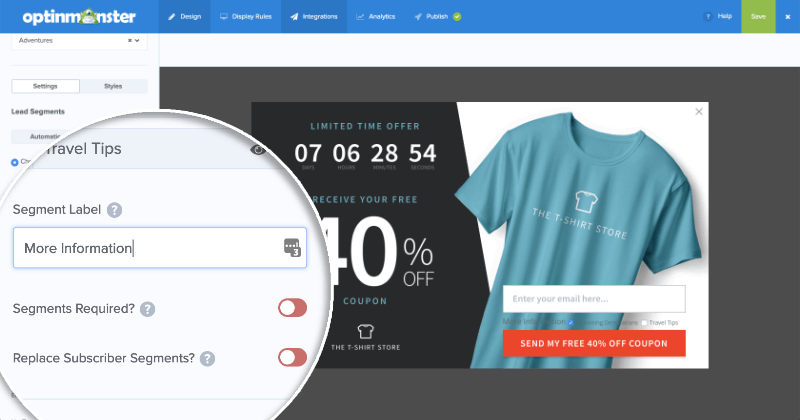The image size is (800, 420).
Task: Select the Receive Your Free text
Action: tap(365, 200)
